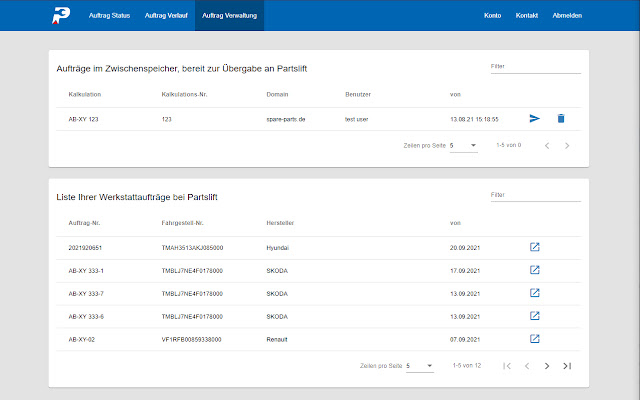Screen dimensions: 640x400
Task: Switch to Auftrag Verlauf tab
Action: [166, 16]
